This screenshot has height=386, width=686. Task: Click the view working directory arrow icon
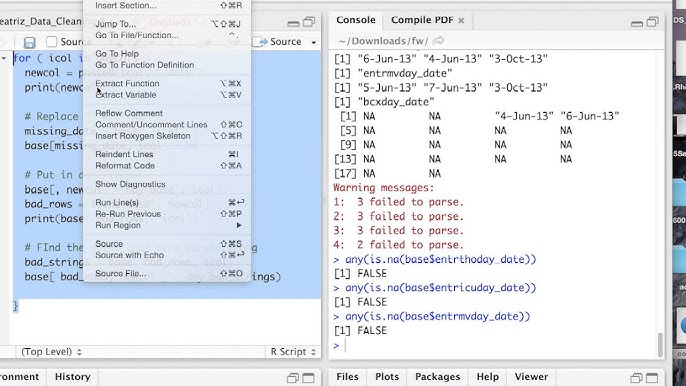click(x=438, y=41)
